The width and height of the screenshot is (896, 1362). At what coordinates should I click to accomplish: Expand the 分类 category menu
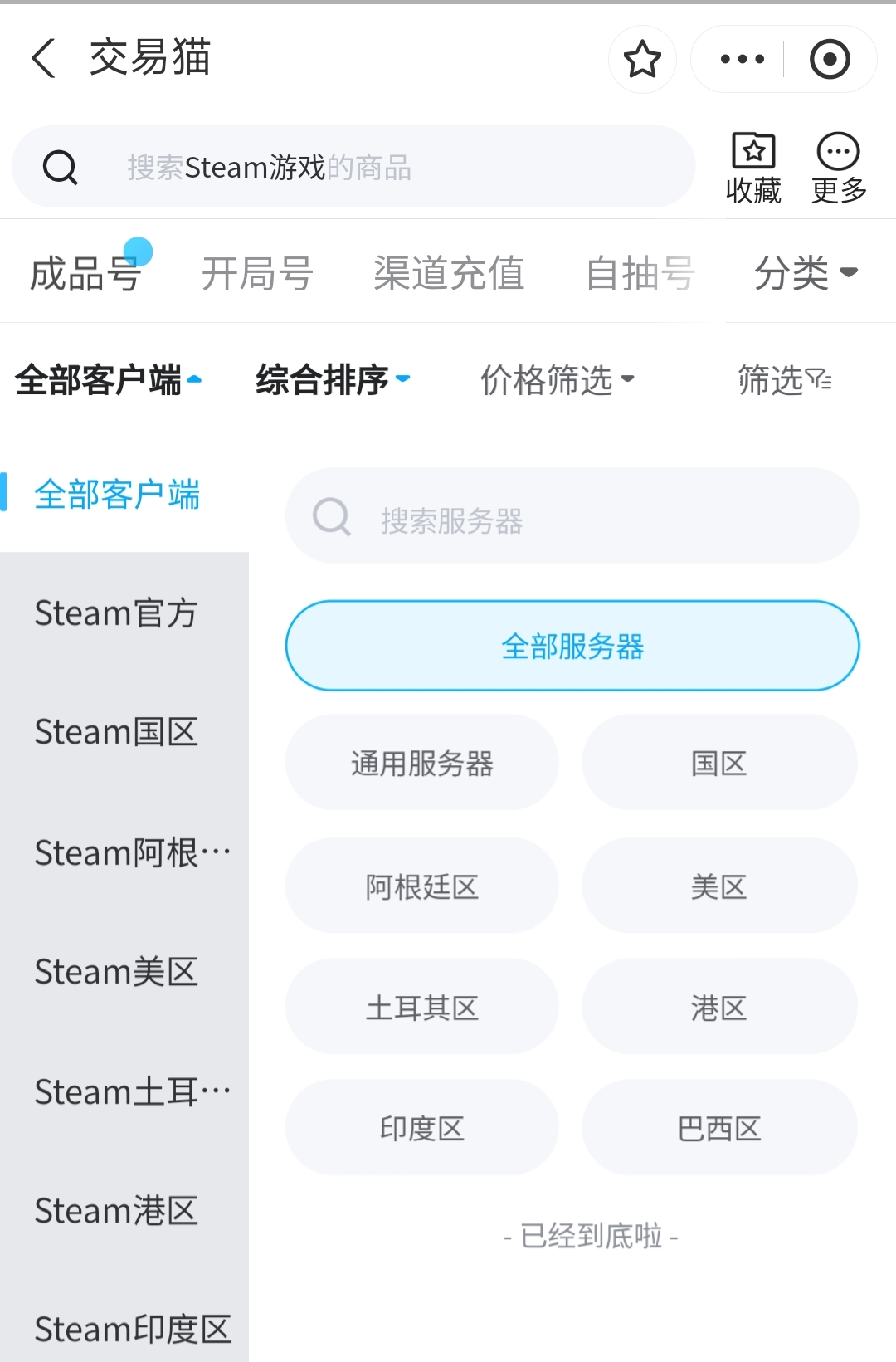click(x=806, y=273)
